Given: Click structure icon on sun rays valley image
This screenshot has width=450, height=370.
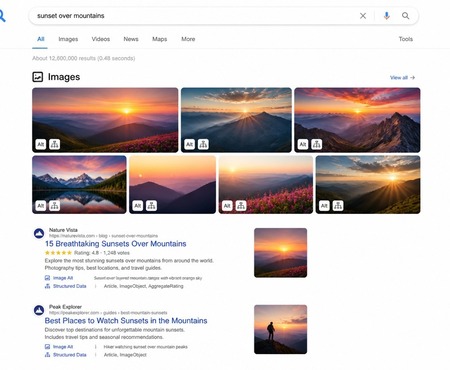Looking at the screenshot, I should tap(338, 206).
